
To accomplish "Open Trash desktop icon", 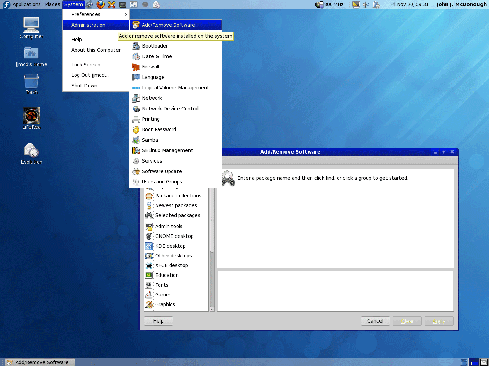I will click(x=31, y=84).
